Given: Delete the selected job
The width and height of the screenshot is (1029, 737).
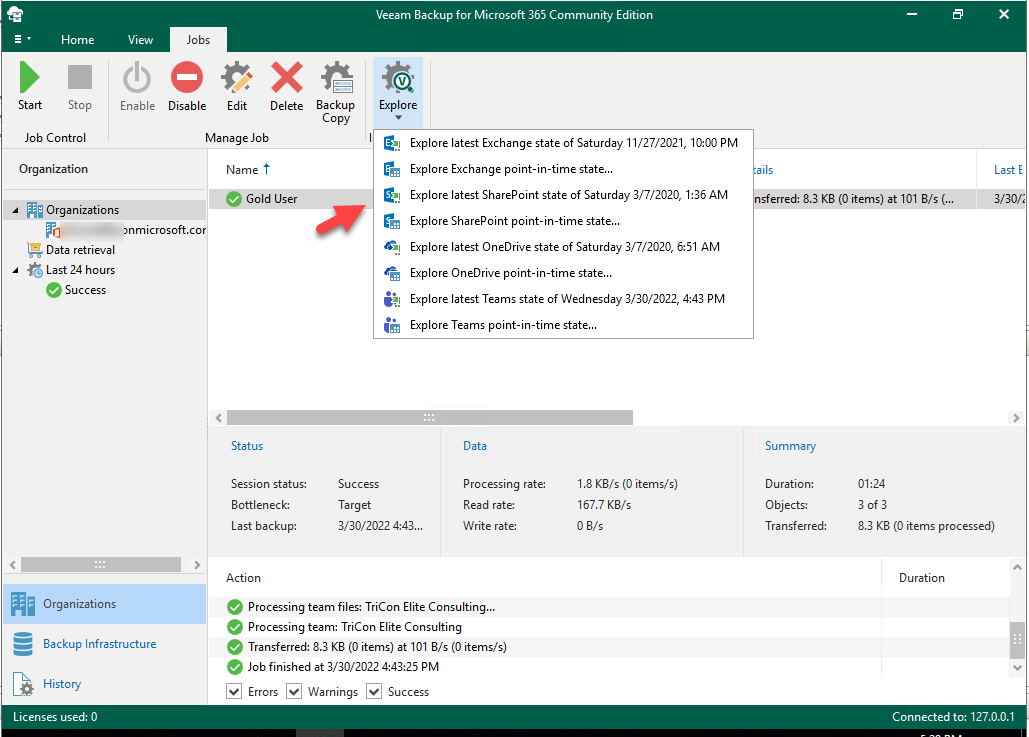Looking at the screenshot, I should click(287, 86).
